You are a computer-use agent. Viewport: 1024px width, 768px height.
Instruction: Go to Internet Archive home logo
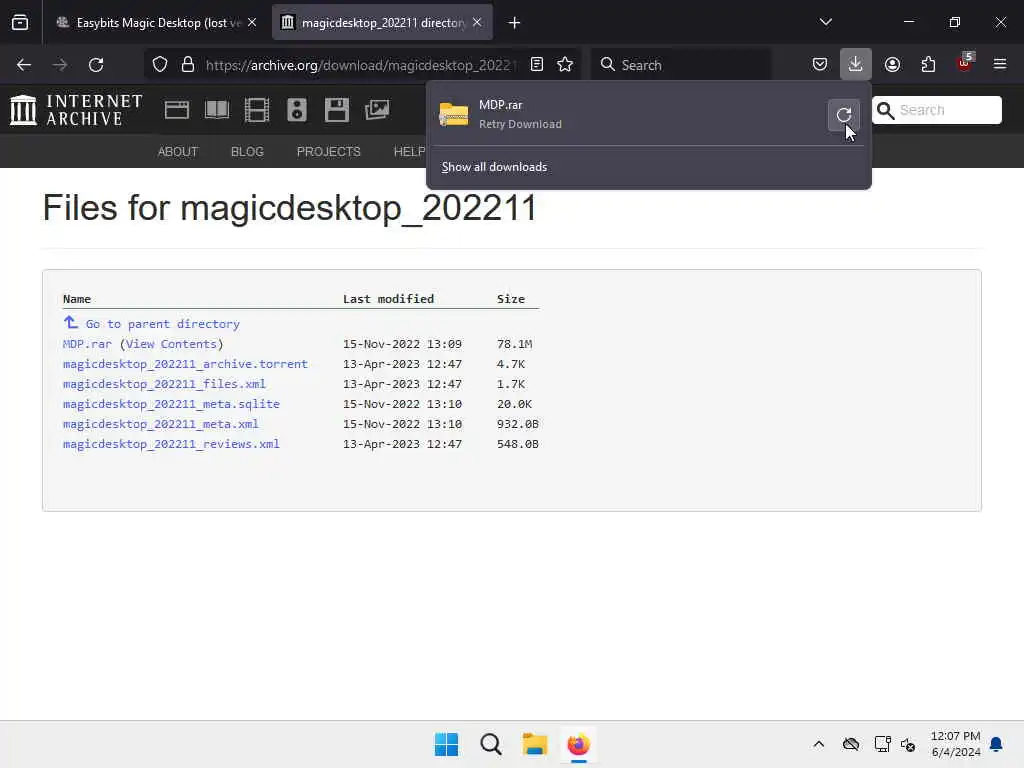point(76,110)
